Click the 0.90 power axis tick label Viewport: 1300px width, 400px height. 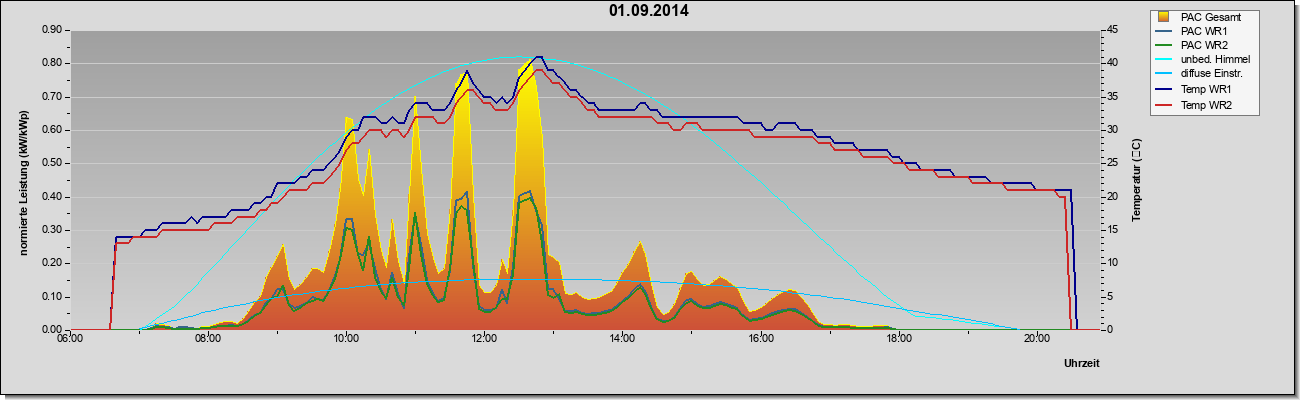(x=52, y=30)
